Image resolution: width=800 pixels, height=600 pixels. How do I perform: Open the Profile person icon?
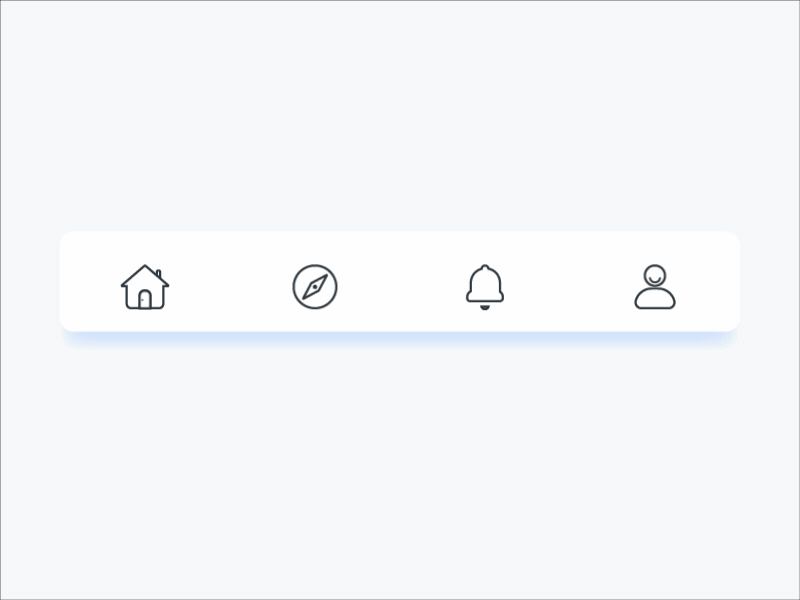tap(655, 287)
